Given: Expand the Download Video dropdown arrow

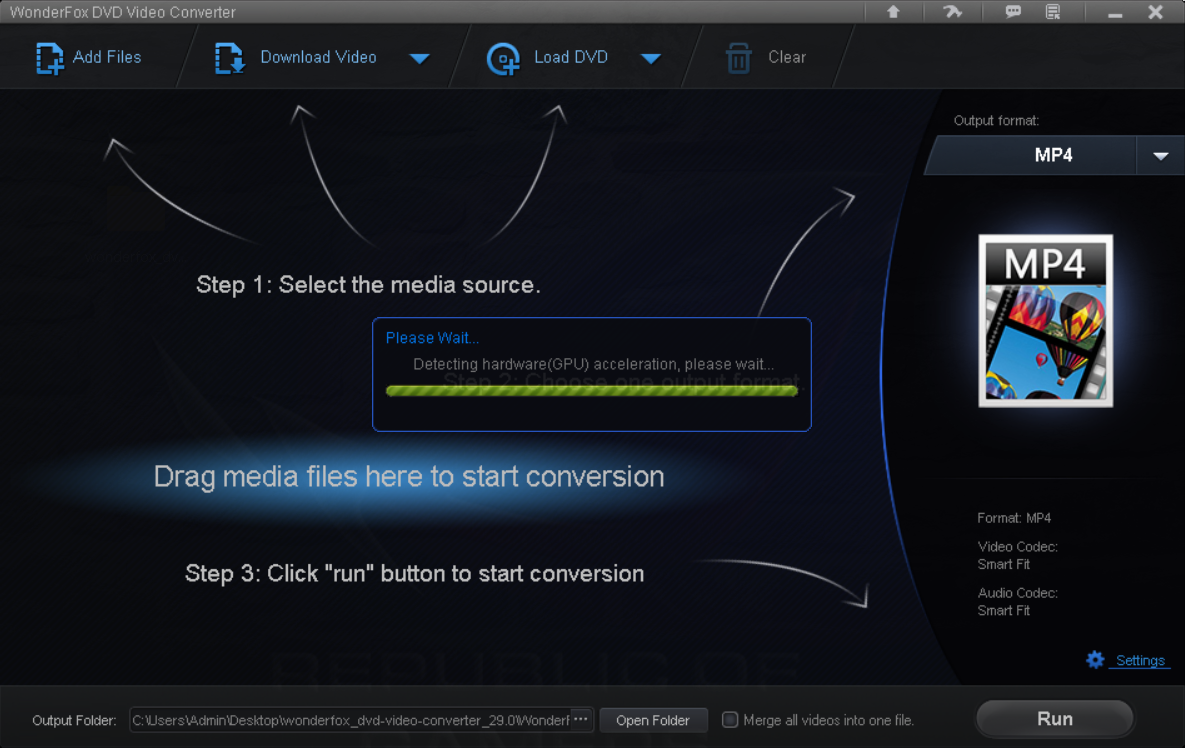Looking at the screenshot, I should coord(419,58).
